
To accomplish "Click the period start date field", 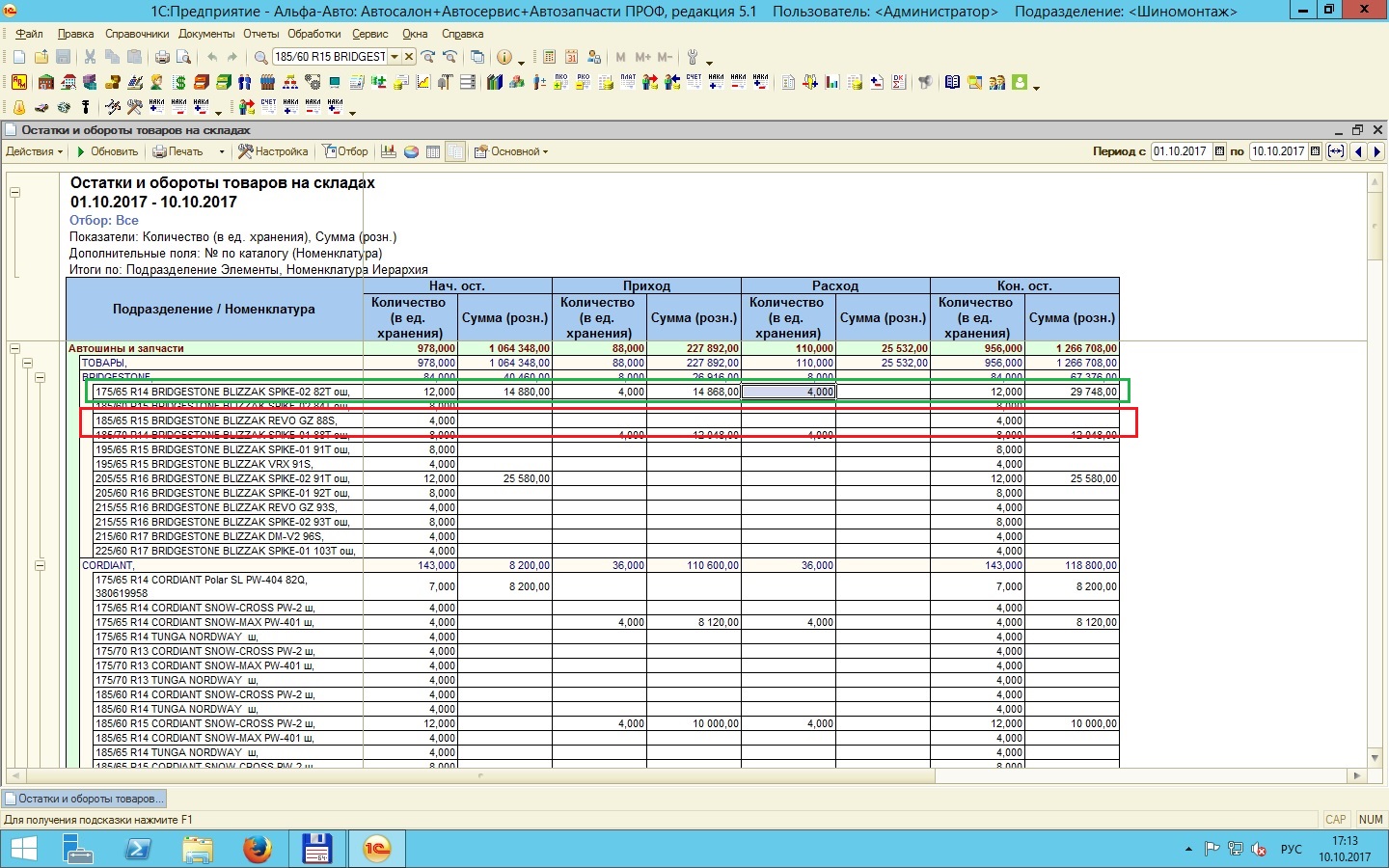I will pos(1182,151).
